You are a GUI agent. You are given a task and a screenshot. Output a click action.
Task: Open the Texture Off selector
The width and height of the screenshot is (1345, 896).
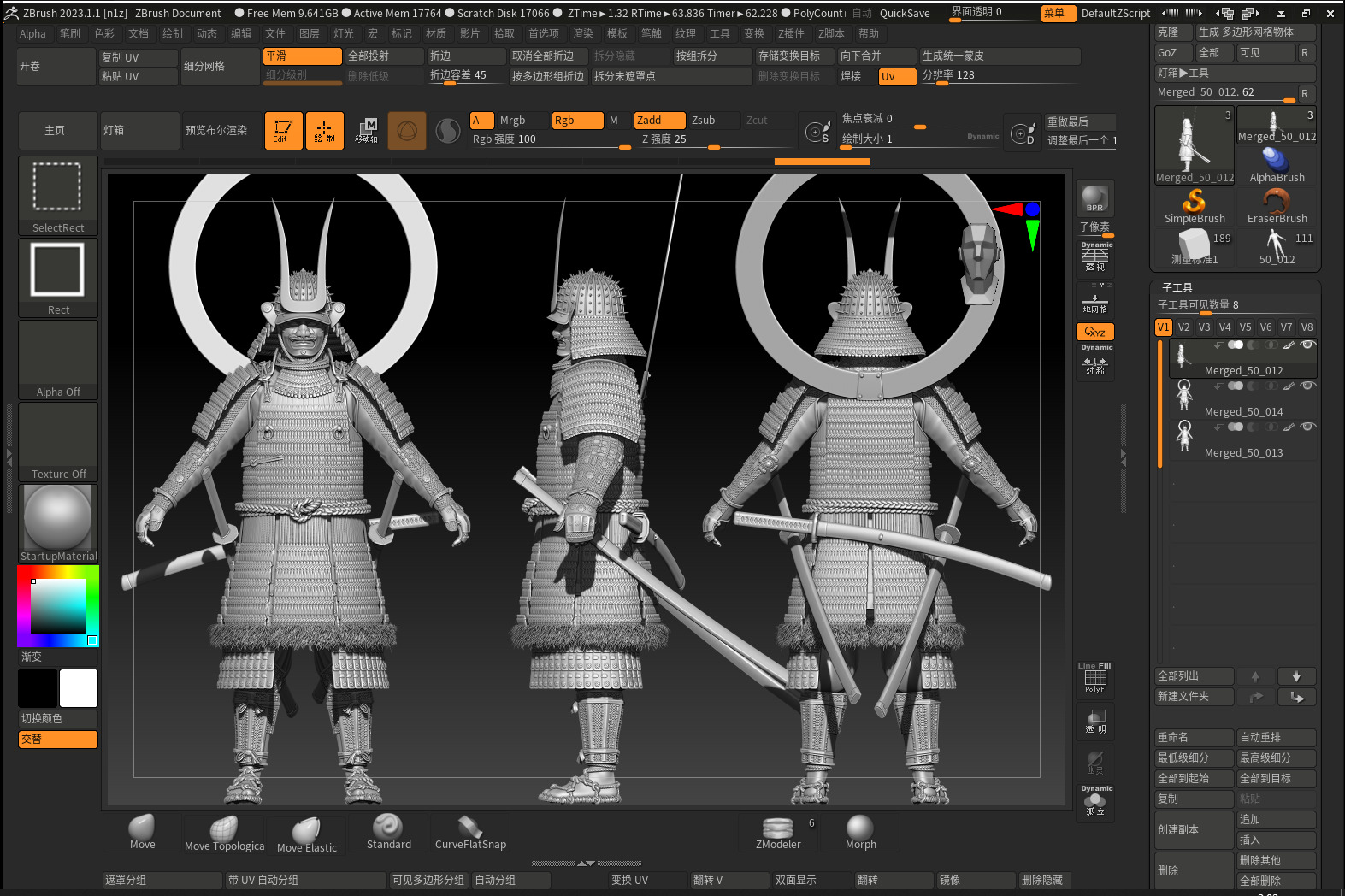click(58, 441)
